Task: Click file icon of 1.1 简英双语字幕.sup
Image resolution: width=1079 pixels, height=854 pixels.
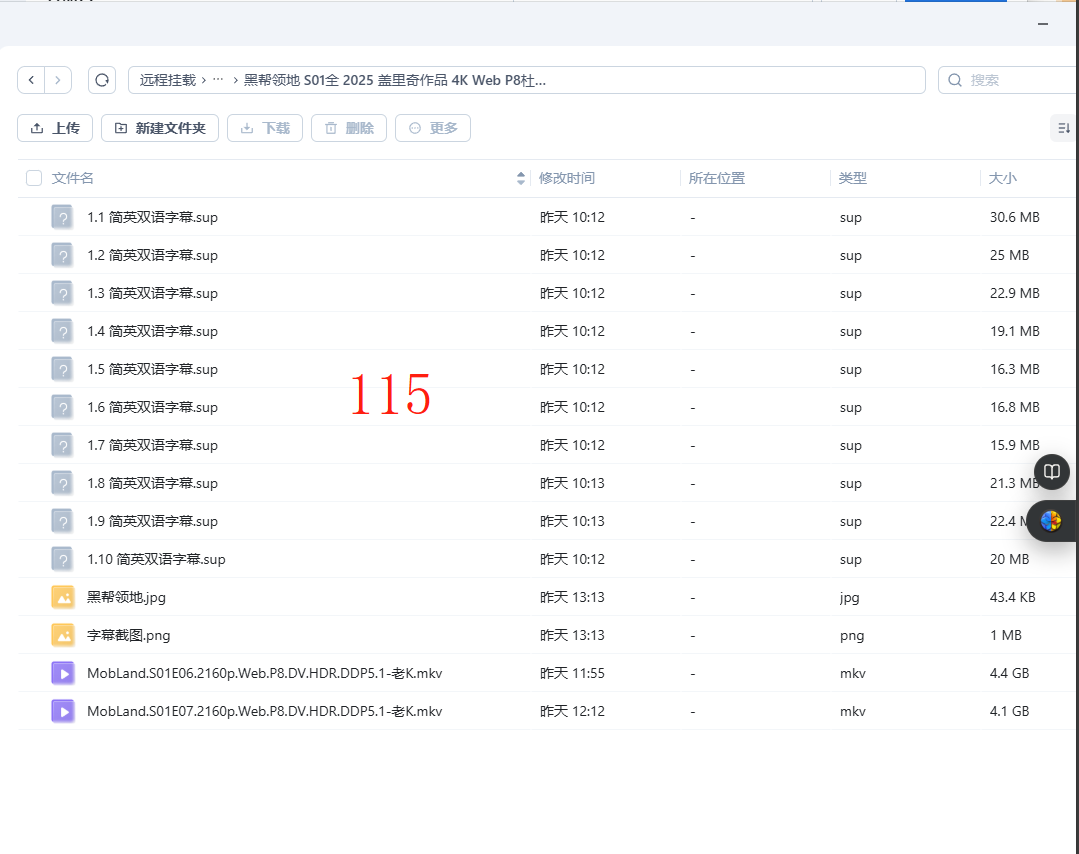Action: (63, 217)
